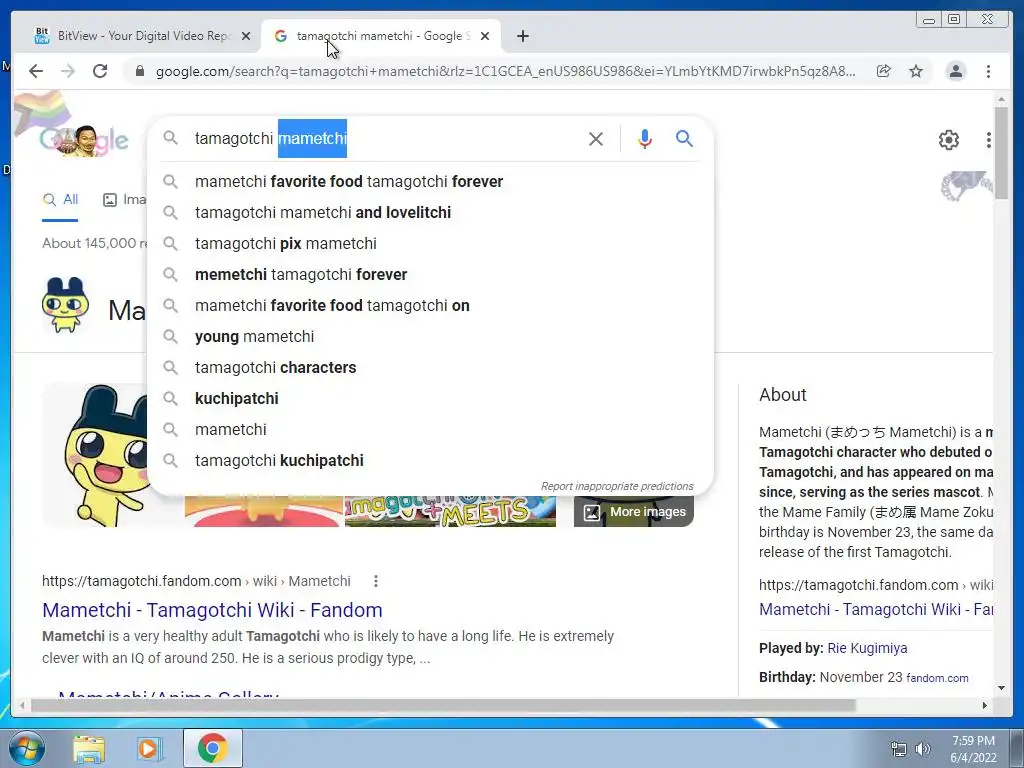Click vertical scrollbar down arrow
Viewport: 1024px width, 768px height.
1001,688
